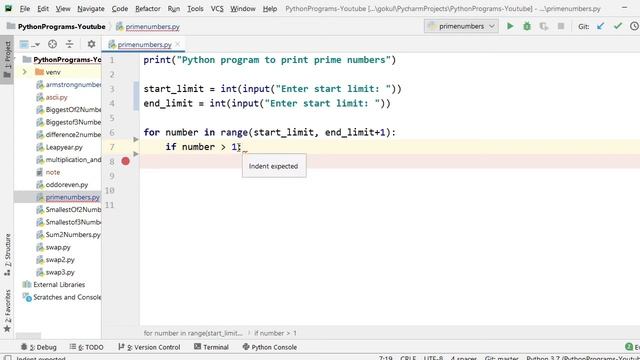Image resolution: width=640 pixels, height=360 pixels.
Task: Show Git history clock icon
Action: (634, 26)
